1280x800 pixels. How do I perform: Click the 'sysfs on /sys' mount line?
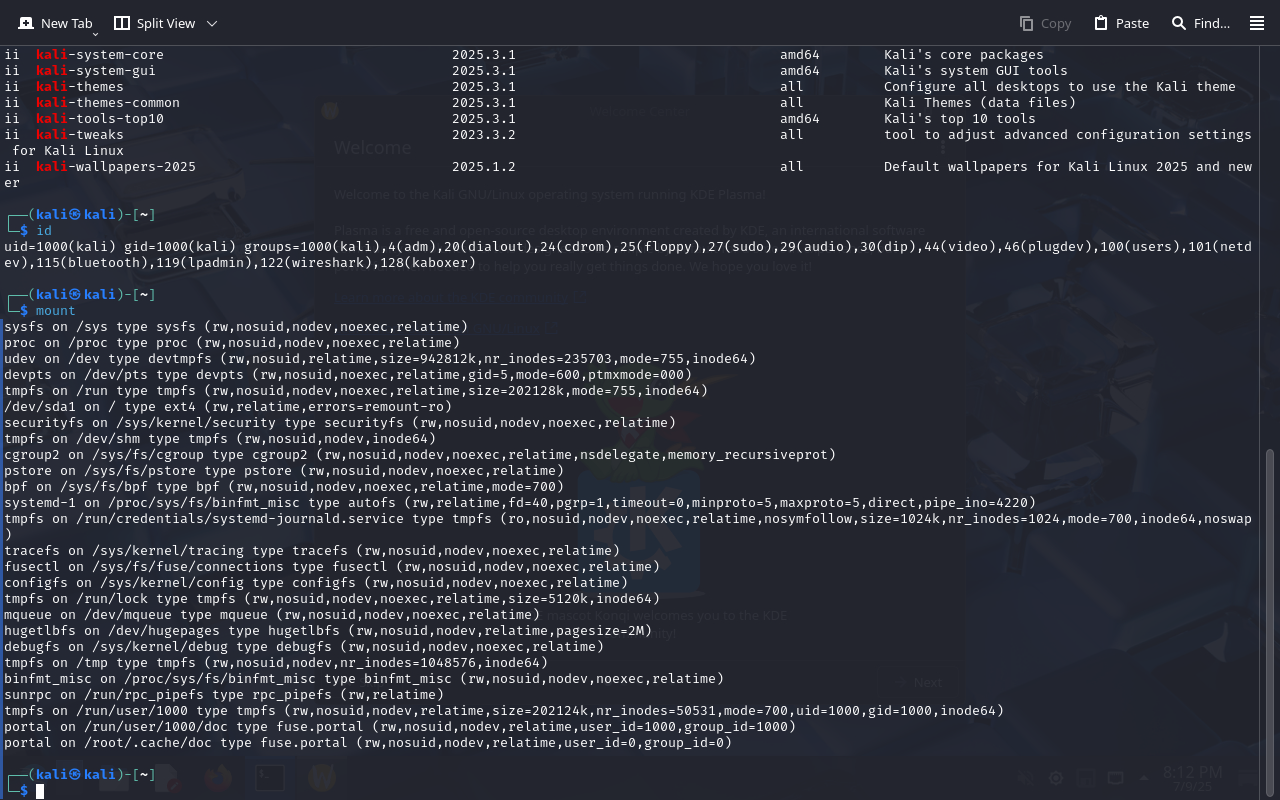(x=236, y=327)
